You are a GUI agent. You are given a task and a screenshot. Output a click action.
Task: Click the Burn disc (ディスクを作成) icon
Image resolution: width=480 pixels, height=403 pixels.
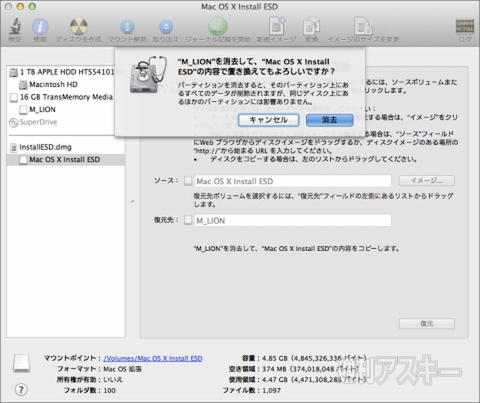point(79,27)
